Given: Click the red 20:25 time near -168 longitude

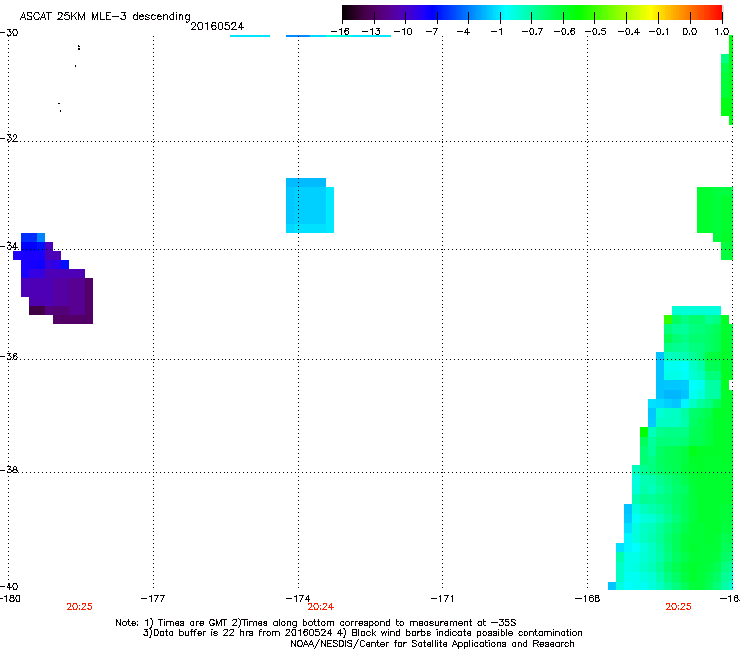Looking at the screenshot, I should 678,607.
